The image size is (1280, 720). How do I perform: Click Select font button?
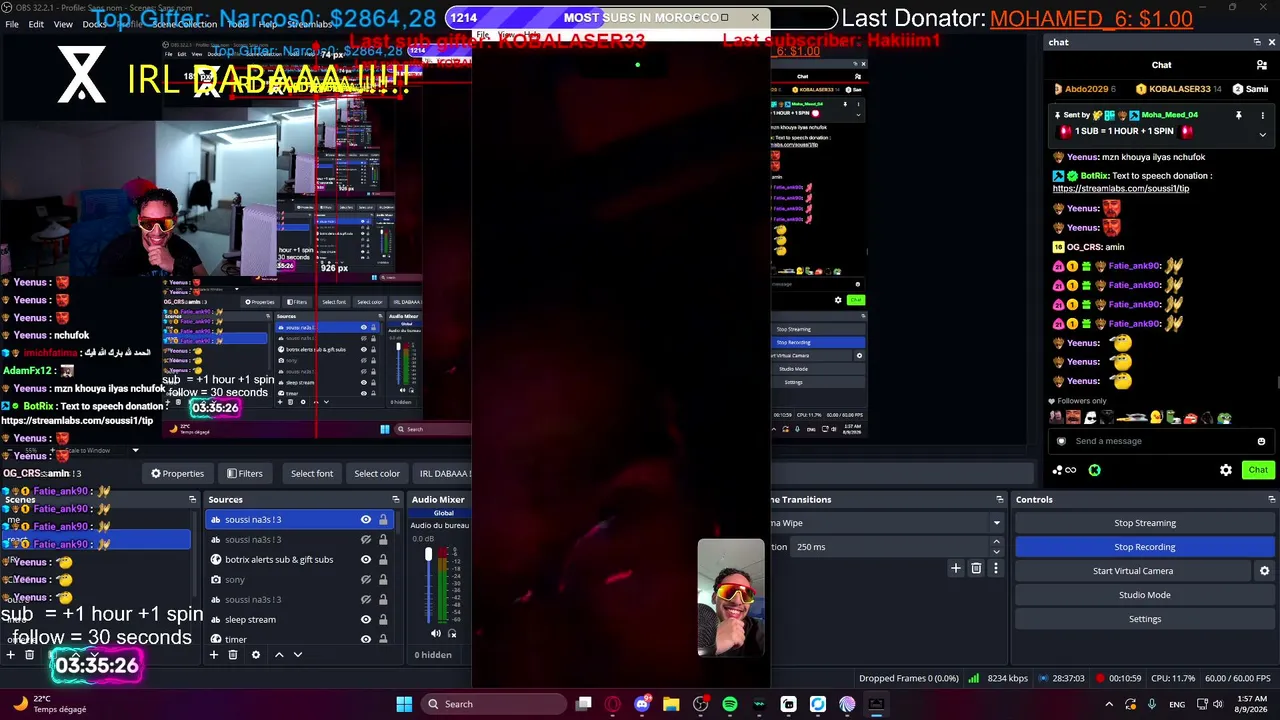pyautogui.click(x=312, y=474)
